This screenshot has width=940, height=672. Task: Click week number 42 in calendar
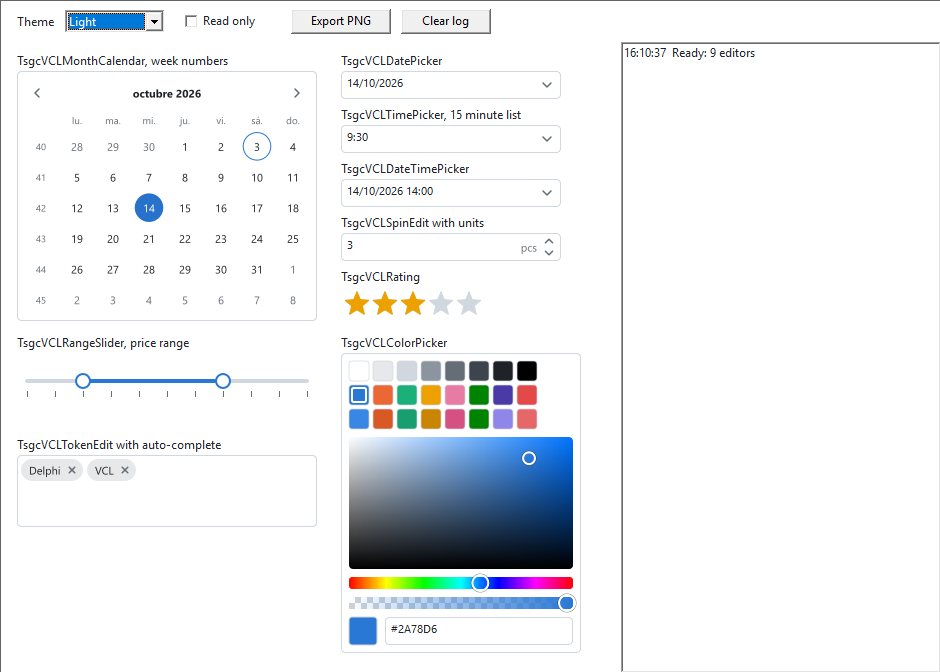pos(41,209)
